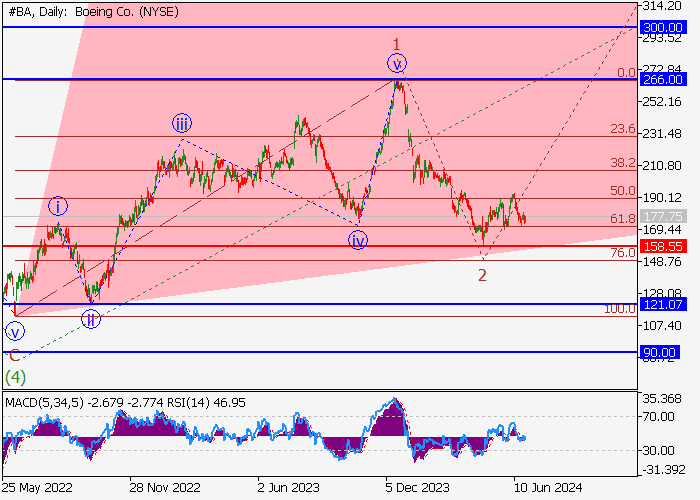Image resolution: width=700 pixels, height=500 pixels.
Task: Click the chart title '#BA, Daily: Boeing Co. (NYSE)'
Action: coord(93,12)
